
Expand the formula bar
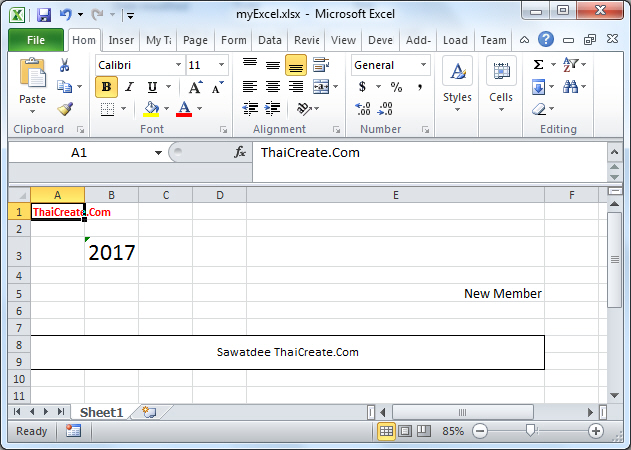pos(614,152)
